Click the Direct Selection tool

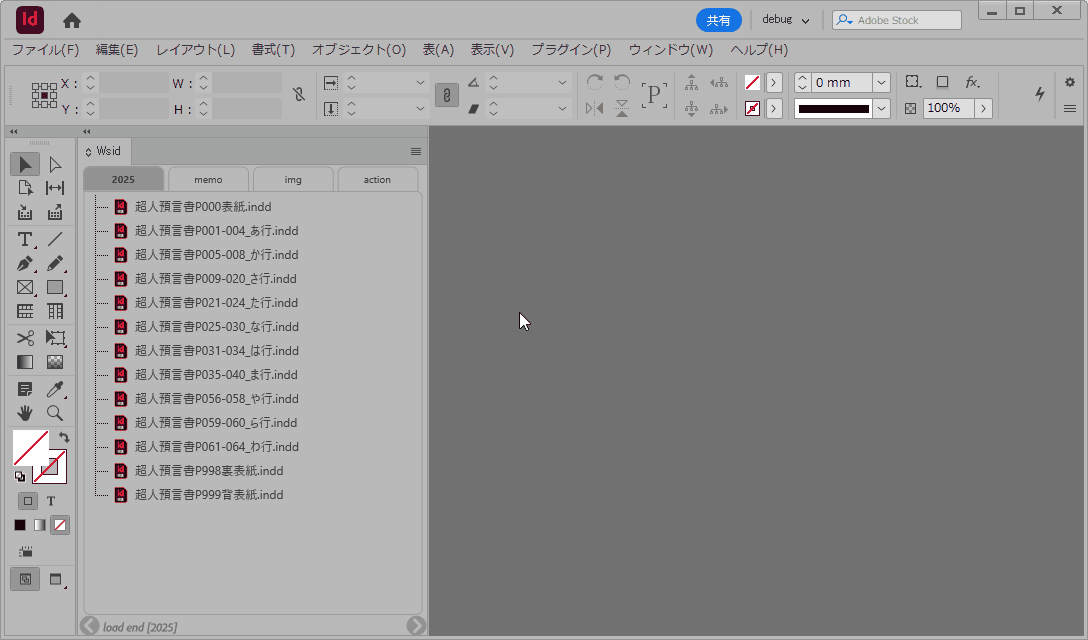[x=55, y=164]
